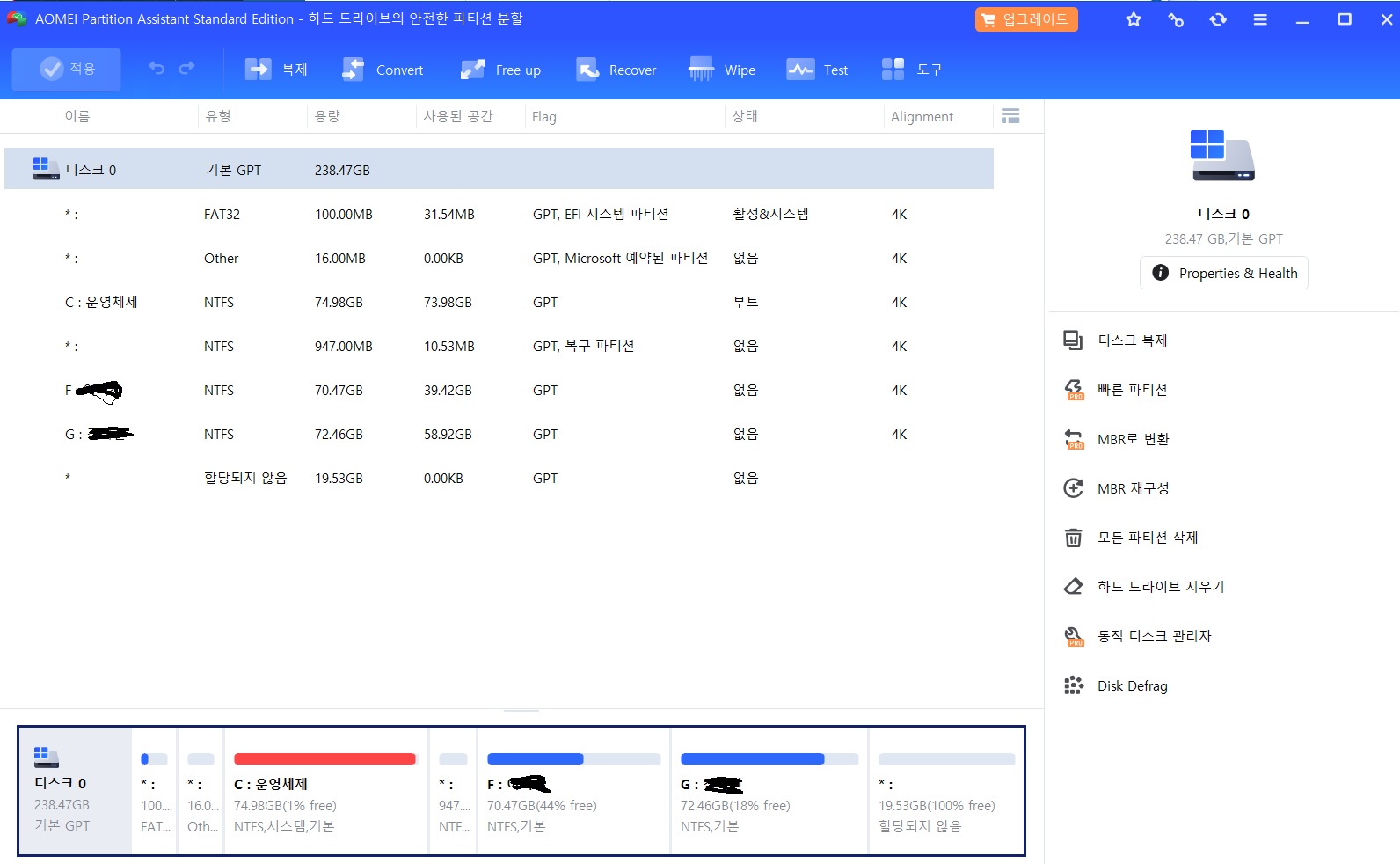Click the Alignment column header

[922, 116]
